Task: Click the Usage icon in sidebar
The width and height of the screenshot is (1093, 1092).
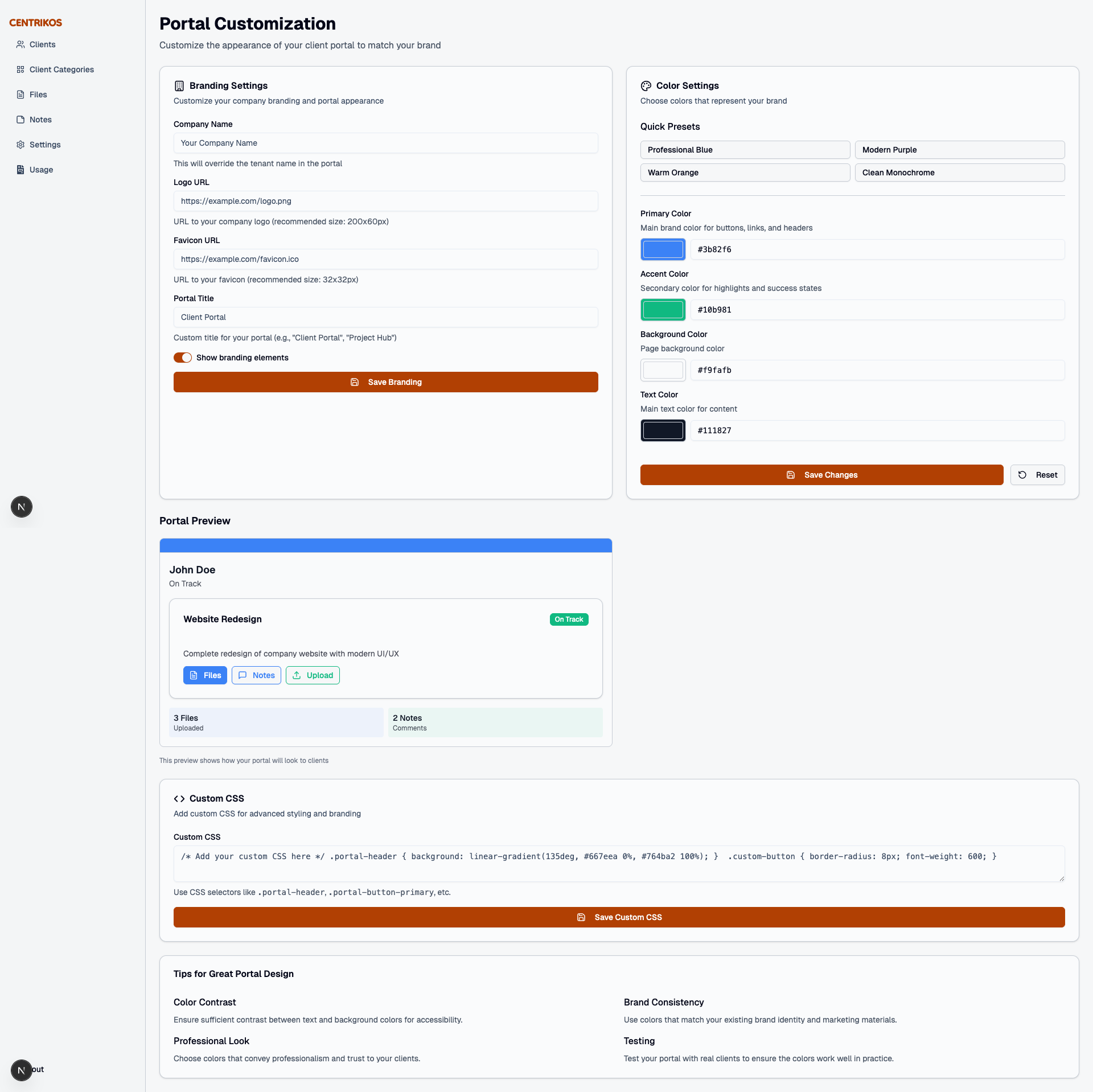Action: (x=20, y=170)
